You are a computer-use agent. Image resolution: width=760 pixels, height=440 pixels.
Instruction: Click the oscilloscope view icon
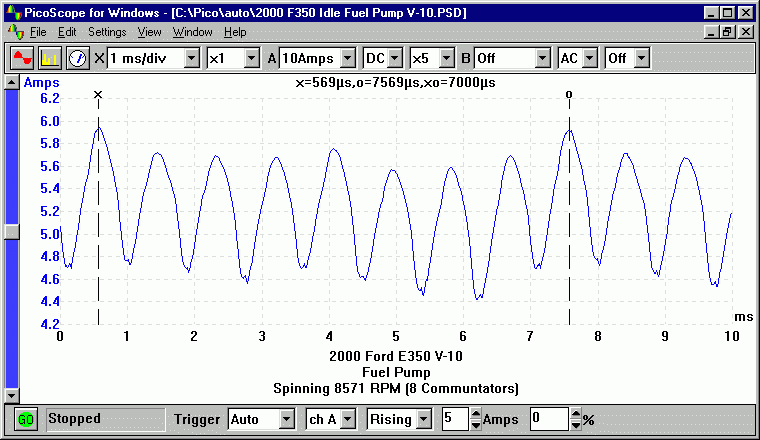tap(23, 58)
